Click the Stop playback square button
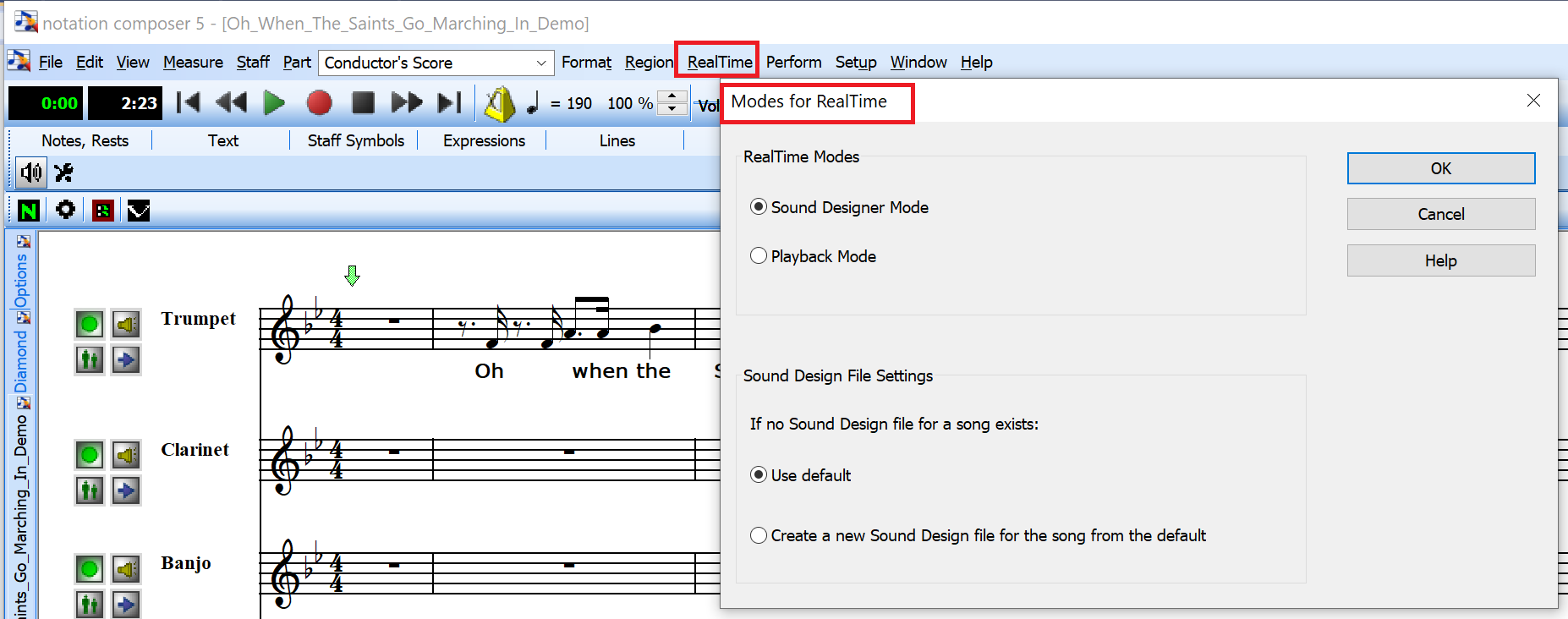This screenshot has width=1568, height=619. [363, 103]
